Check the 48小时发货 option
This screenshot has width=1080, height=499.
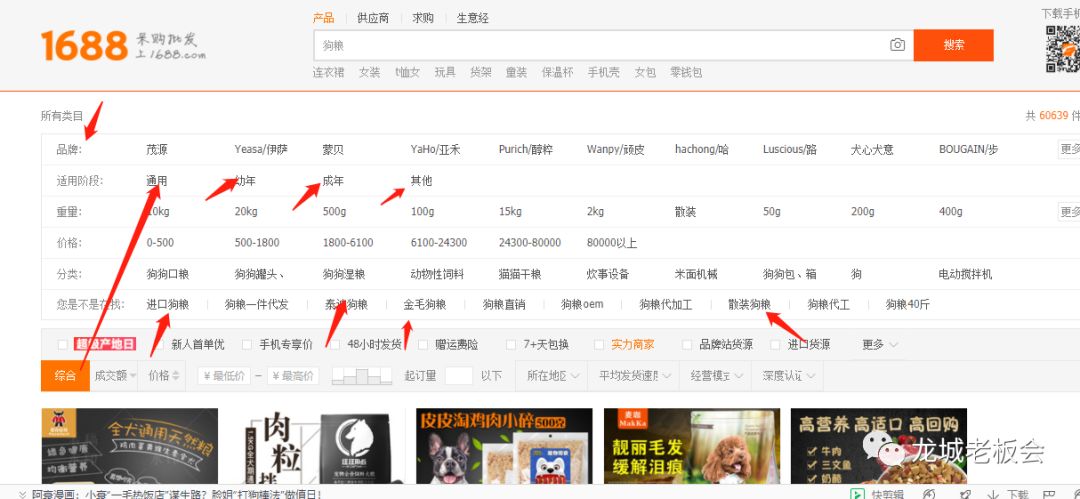(x=335, y=345)
